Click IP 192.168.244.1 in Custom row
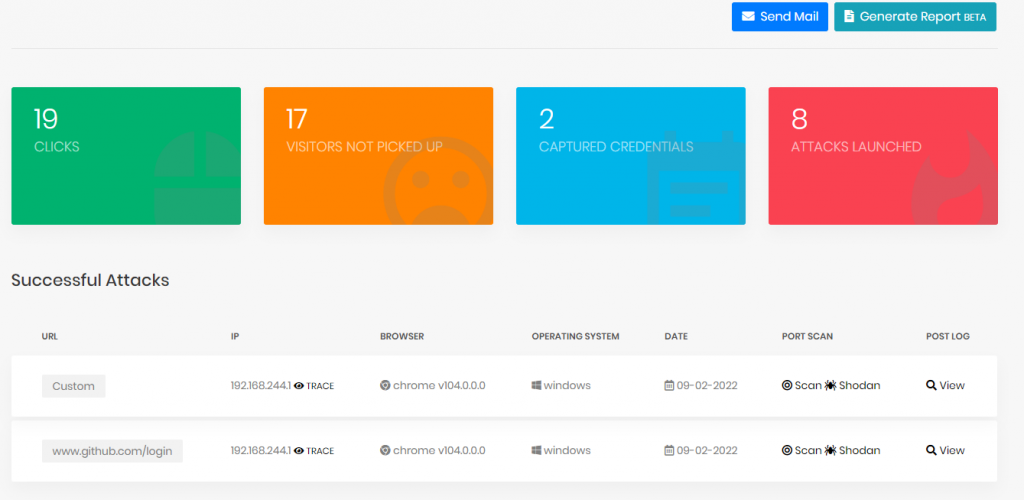 (261, 386)
